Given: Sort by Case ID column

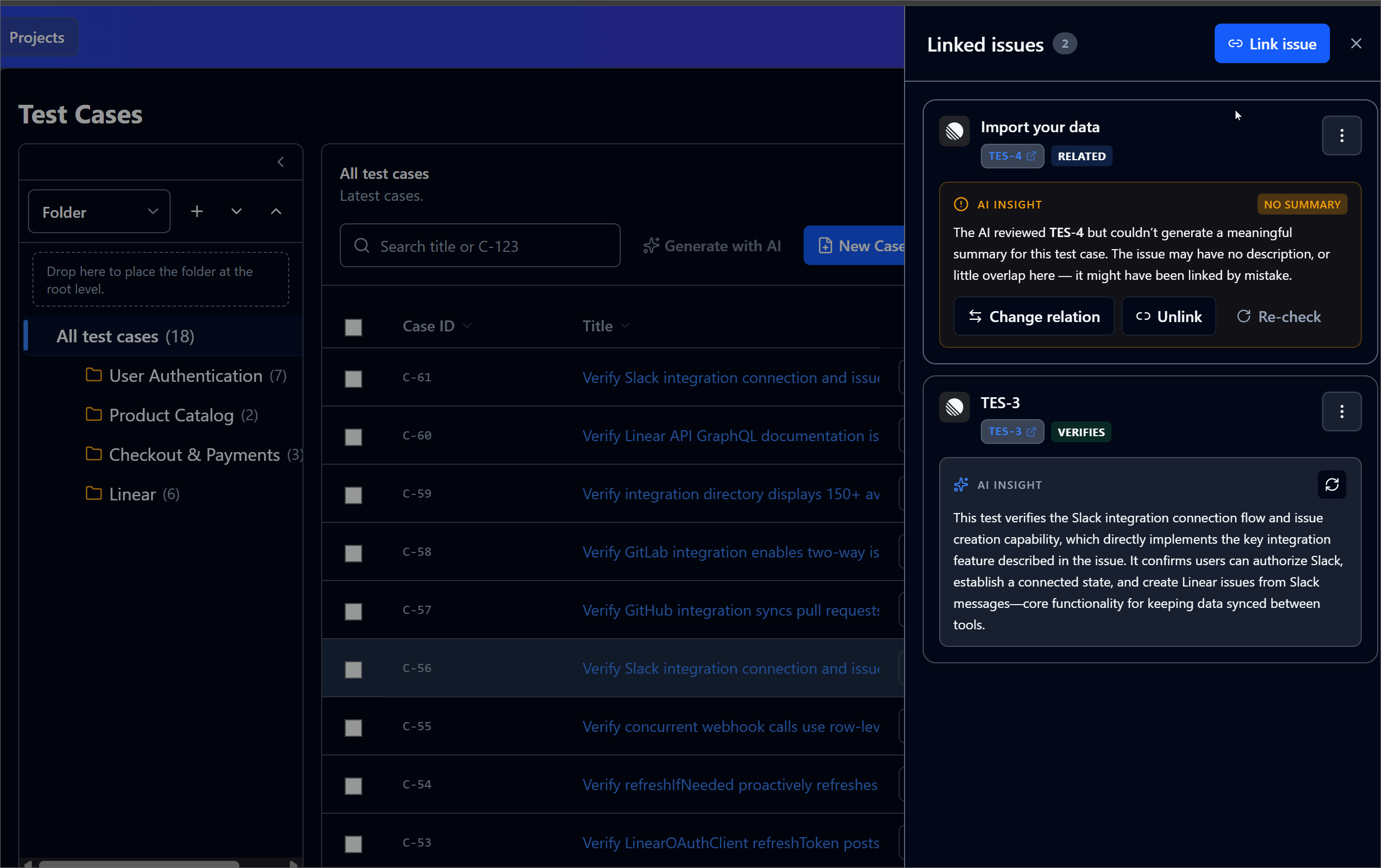Looking at the screenshot, I should click(437, 326).
